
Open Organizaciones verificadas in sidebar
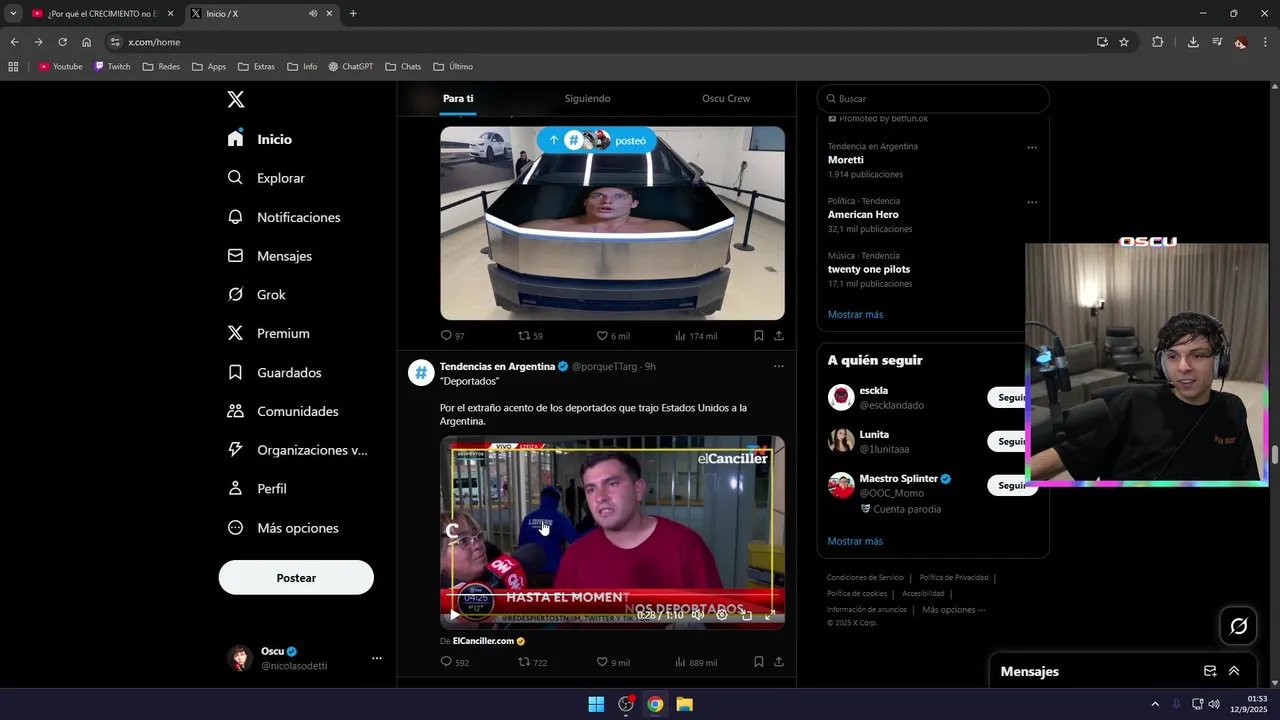coord(298,450)
